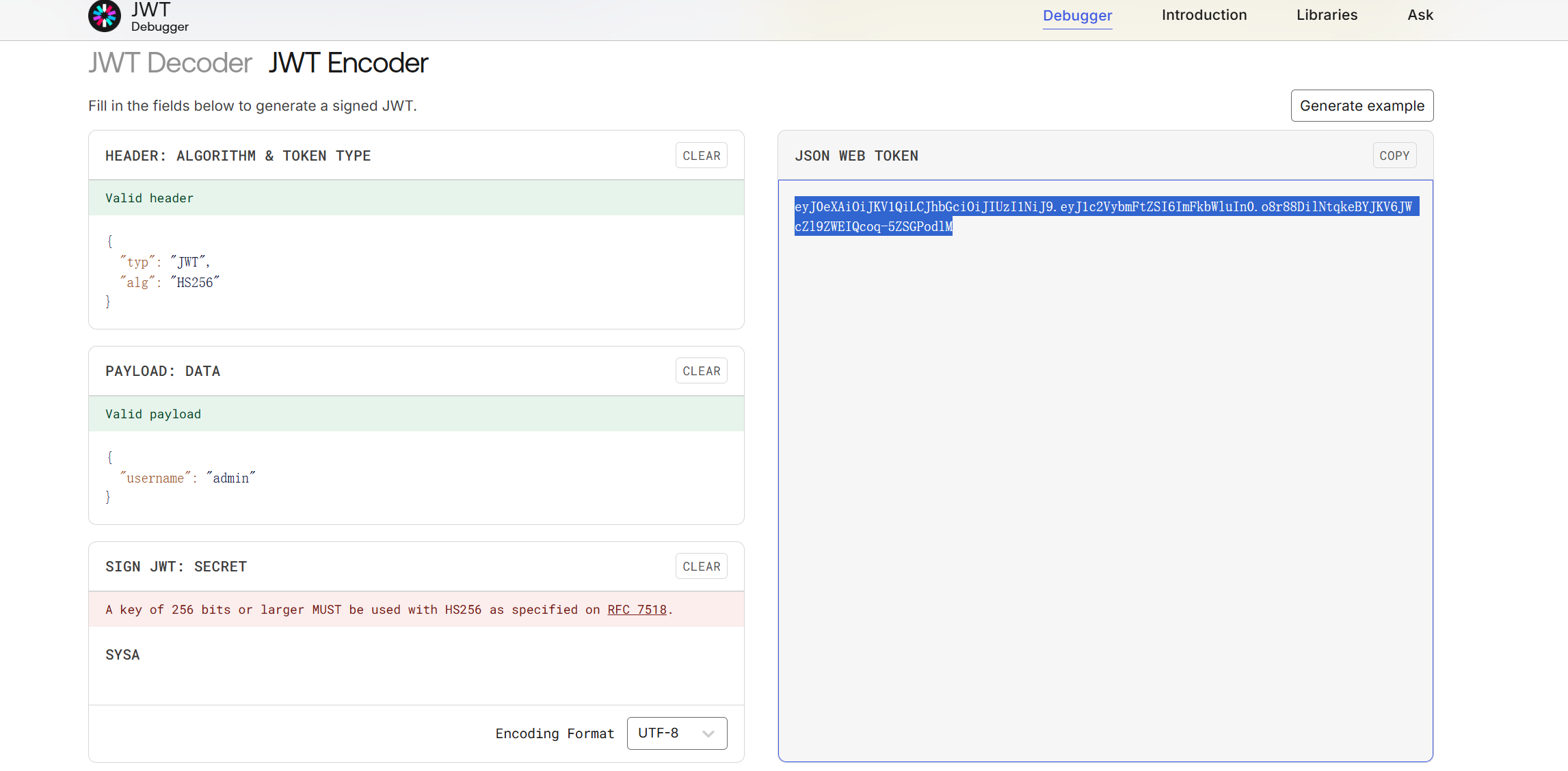Open the Debugger nav tab
The image size is (1568, 771).
[x=1077, y=15]
